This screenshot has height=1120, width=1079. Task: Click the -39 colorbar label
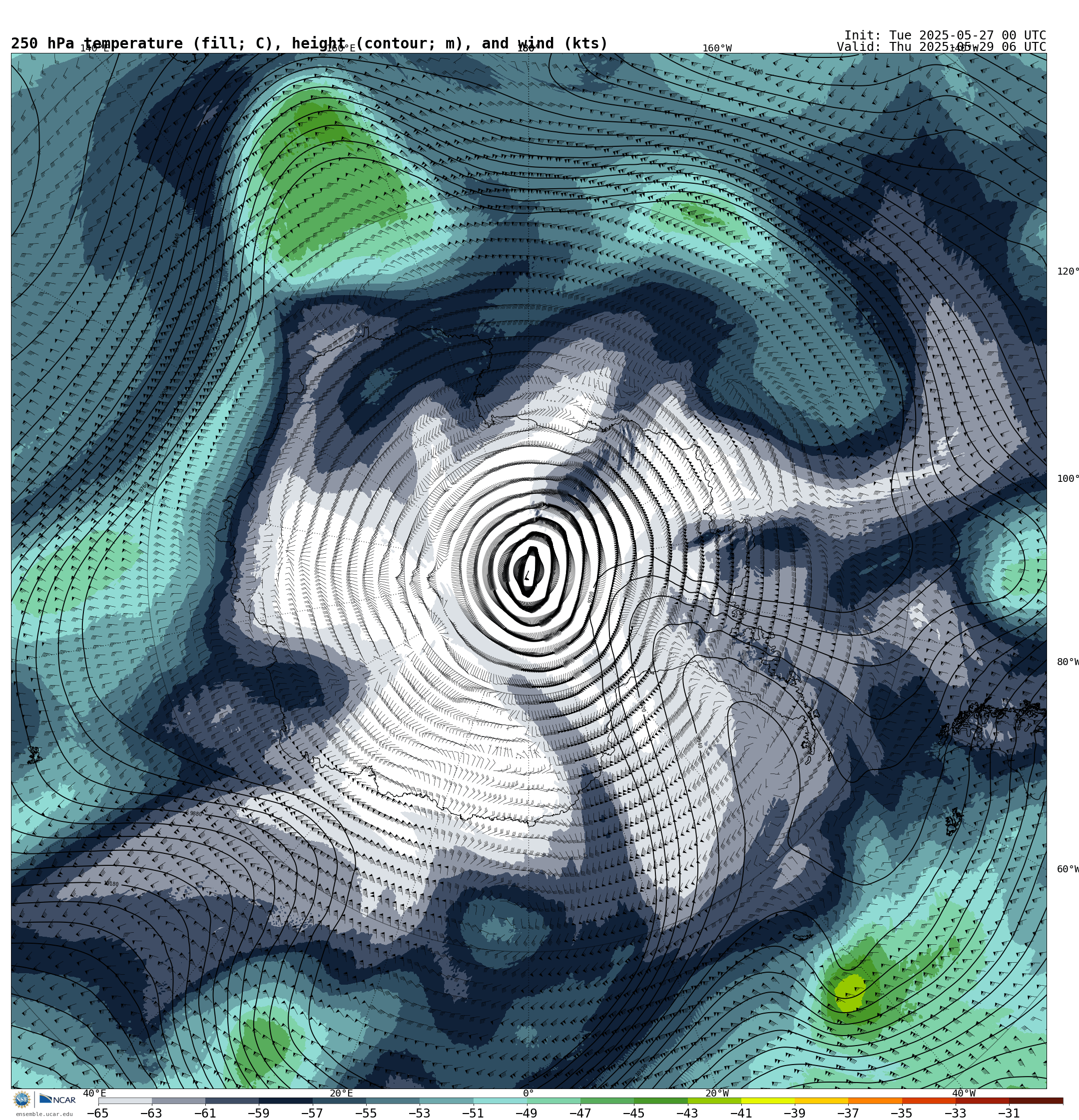pyautogui.click(x=795, y=1113)
